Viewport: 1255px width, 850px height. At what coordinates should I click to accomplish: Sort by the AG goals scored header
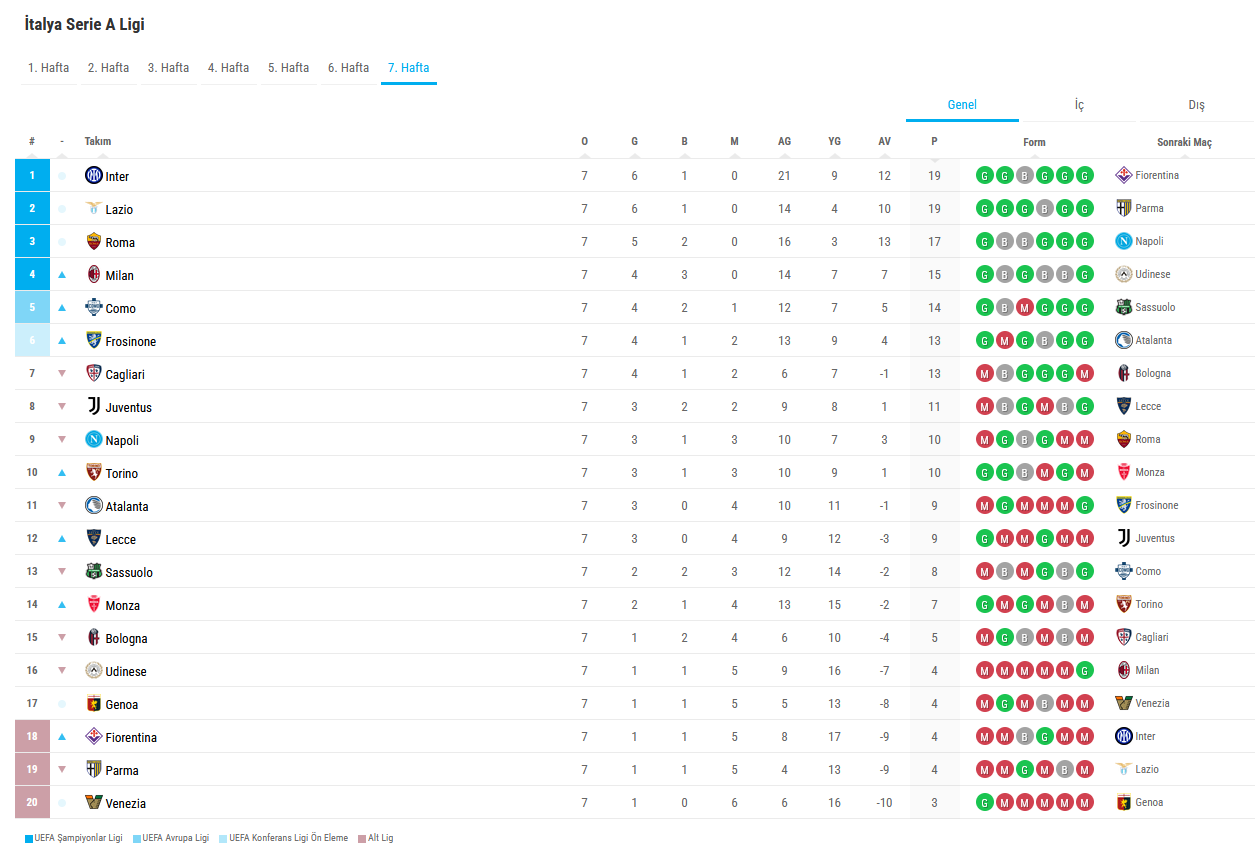pyautogui.click(x=784, y=141)
